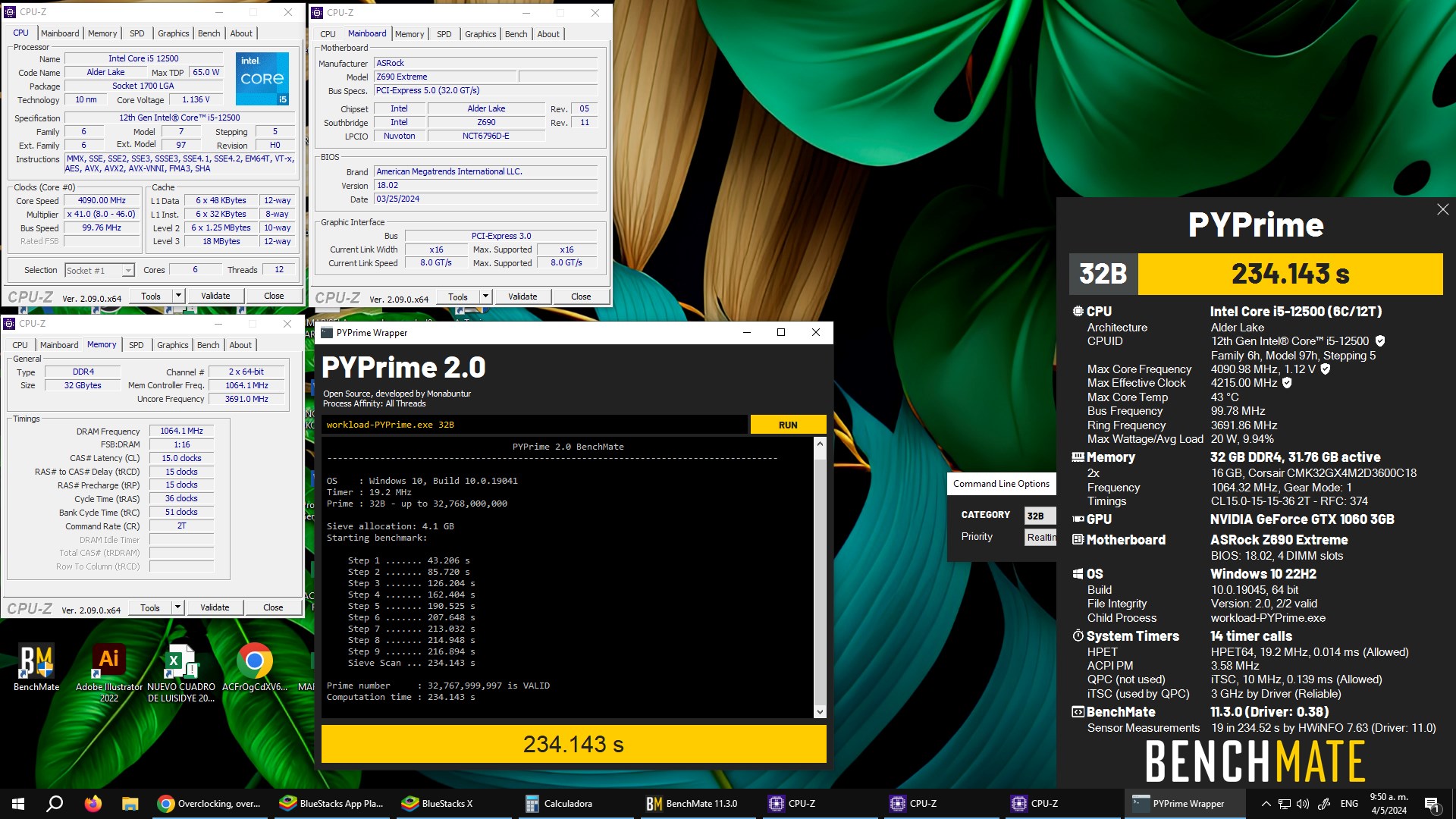Click Validate in the CPU tab window

pyautogui.click(x=215, y=296)
